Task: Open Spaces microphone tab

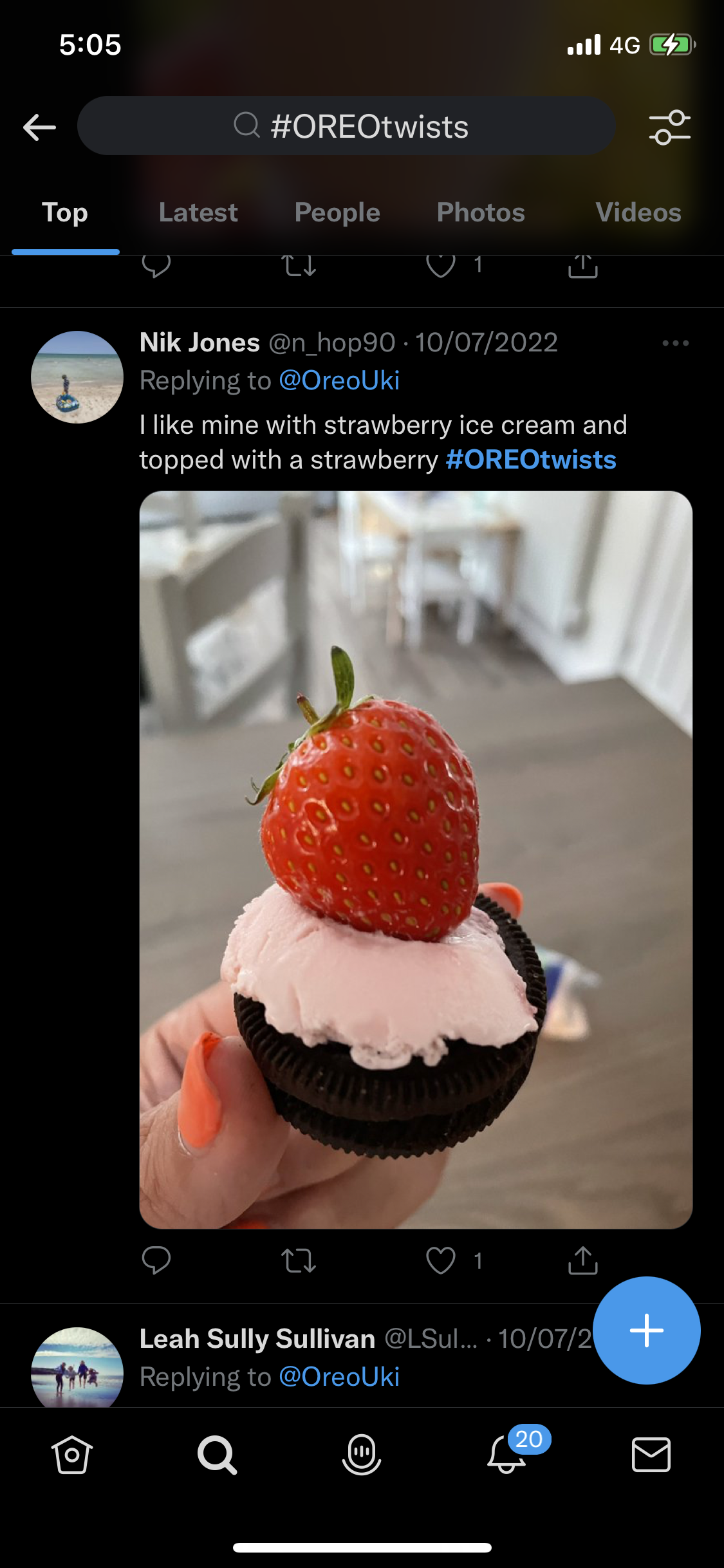Action: pos(362,1454)
